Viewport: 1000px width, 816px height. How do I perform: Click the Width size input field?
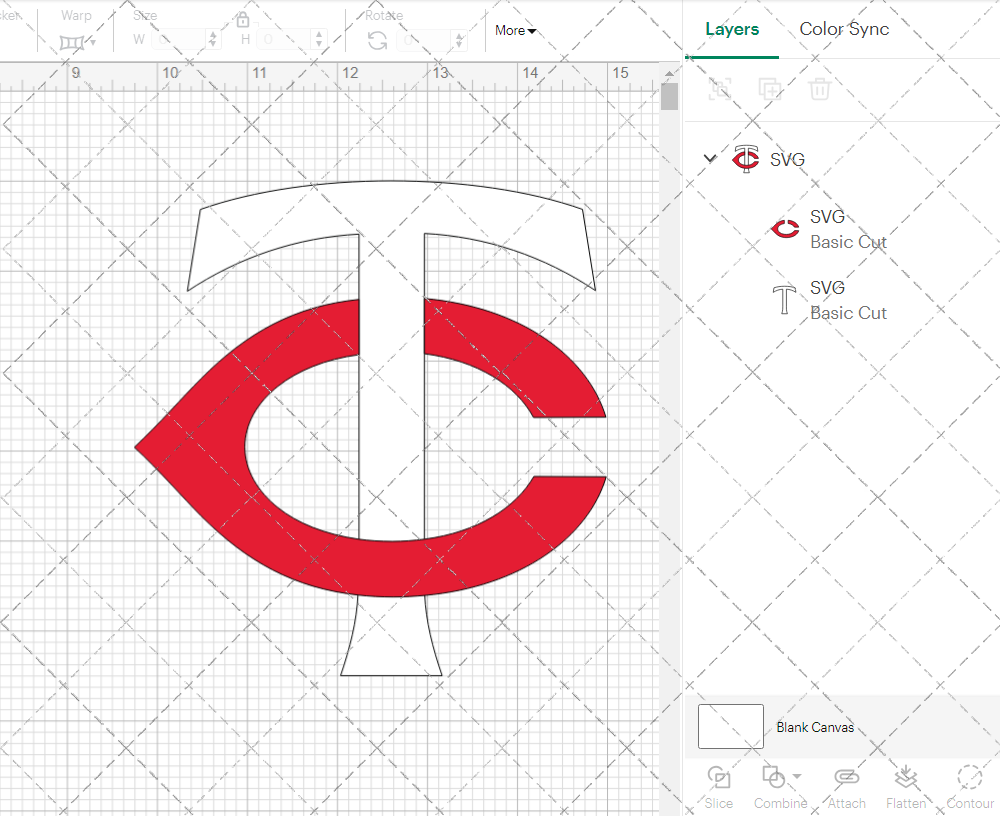[x=179, y=40]
